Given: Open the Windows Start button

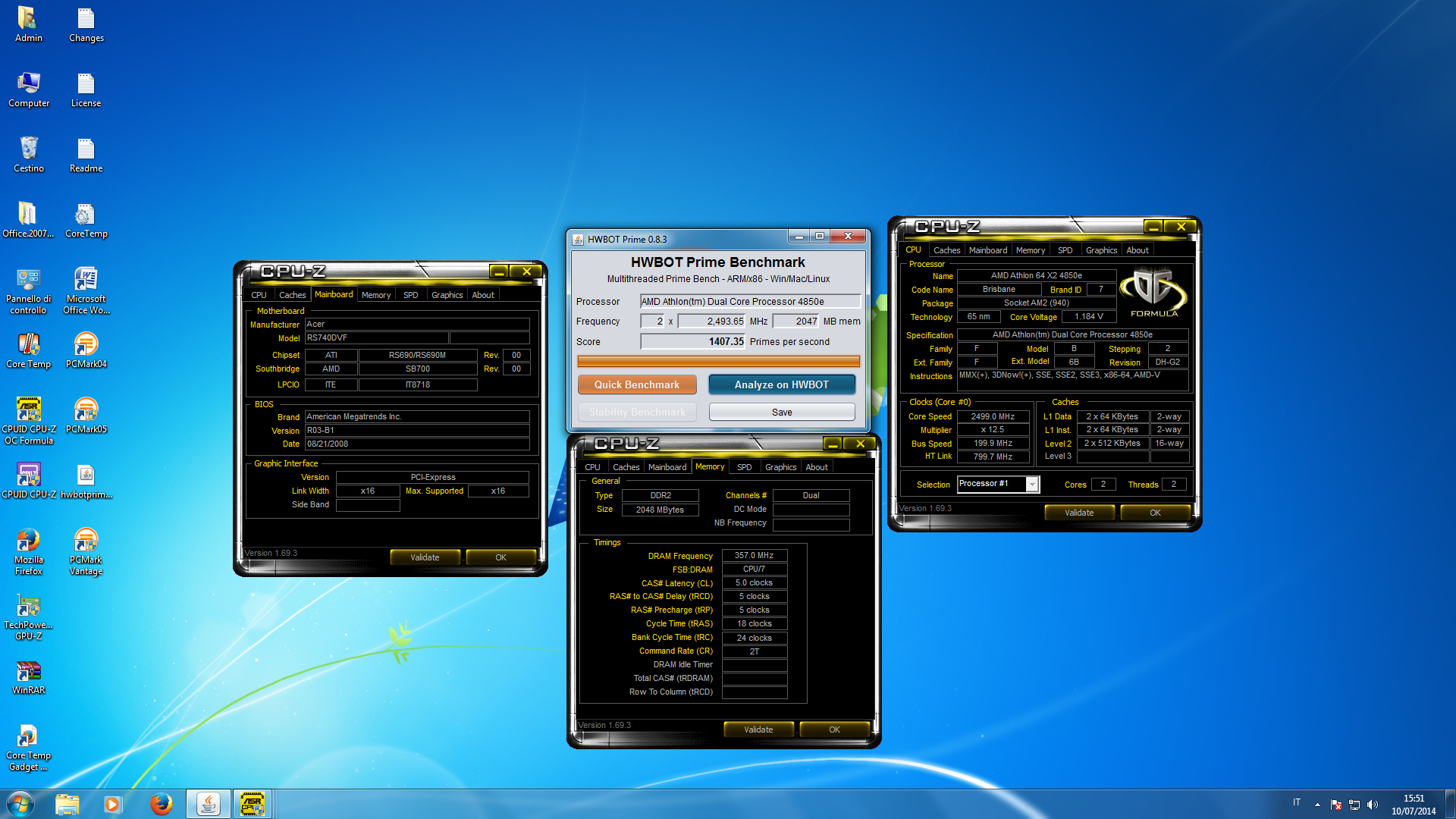Looking at the screenshot, I should point(20,804).
